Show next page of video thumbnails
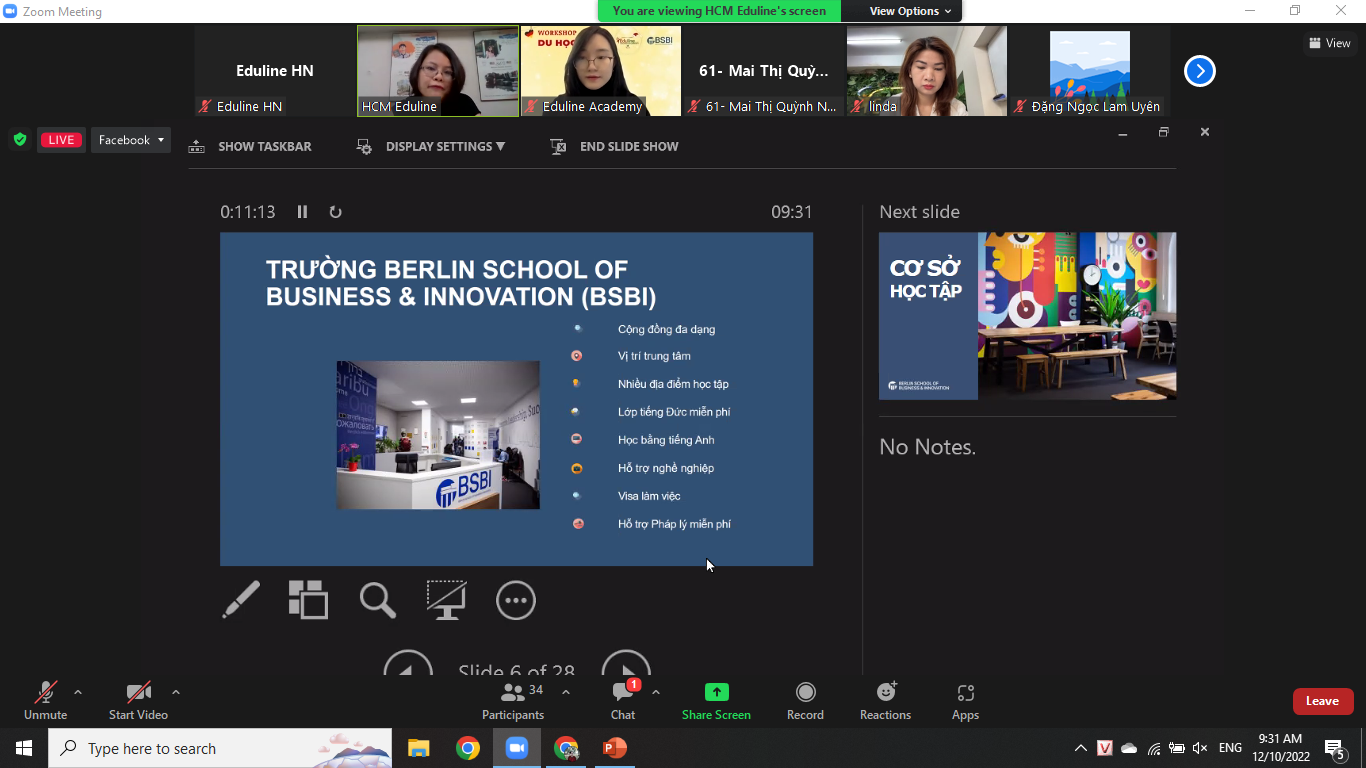This screenshot has height=768, width=1366. (x=1199, y=71)
